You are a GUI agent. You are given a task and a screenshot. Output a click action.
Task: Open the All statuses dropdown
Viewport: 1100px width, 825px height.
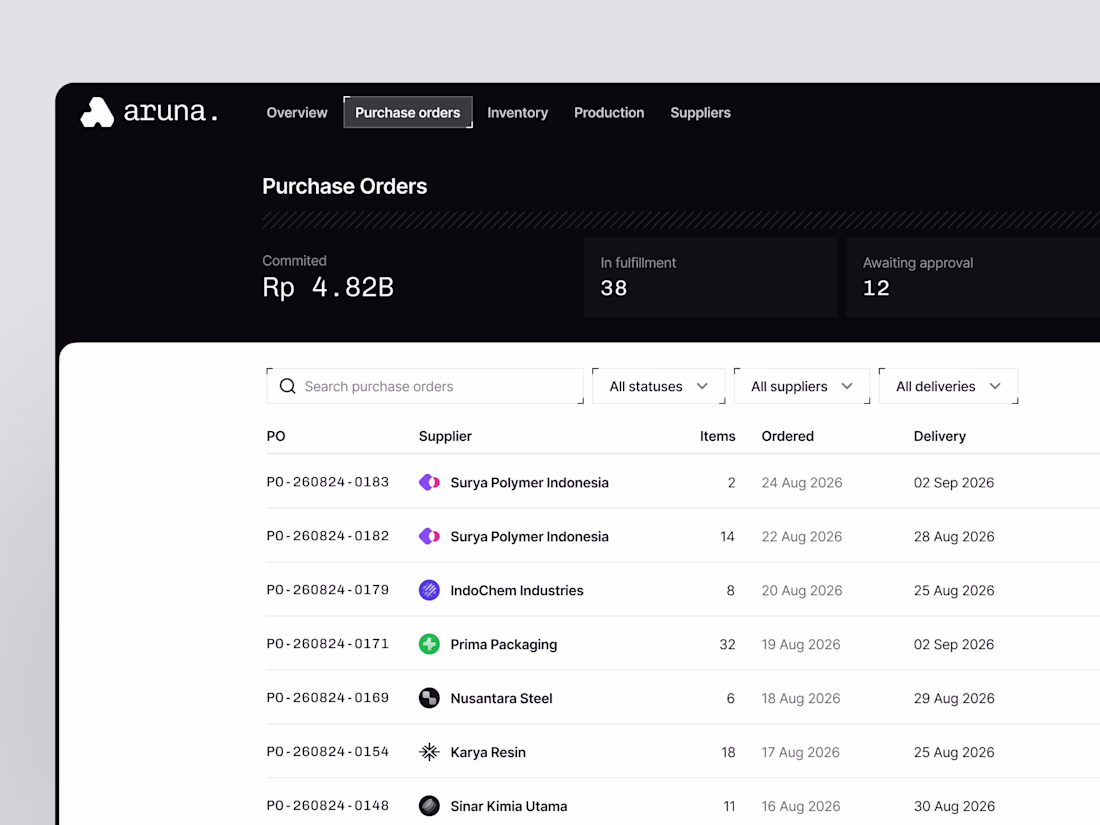coord(659,386)
